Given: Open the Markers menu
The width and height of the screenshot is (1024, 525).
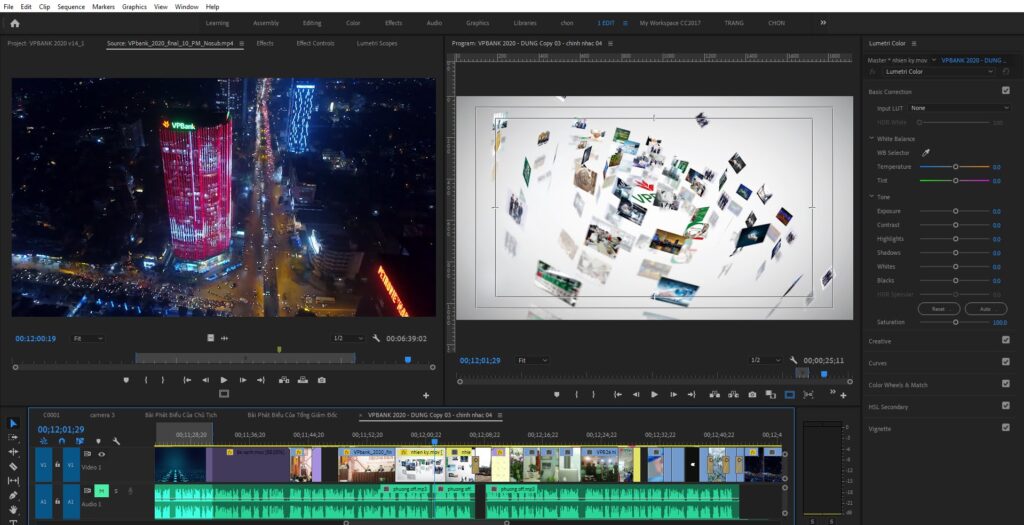Looking at the screenshot, I should pyautogui.click(x=103, y=7).
